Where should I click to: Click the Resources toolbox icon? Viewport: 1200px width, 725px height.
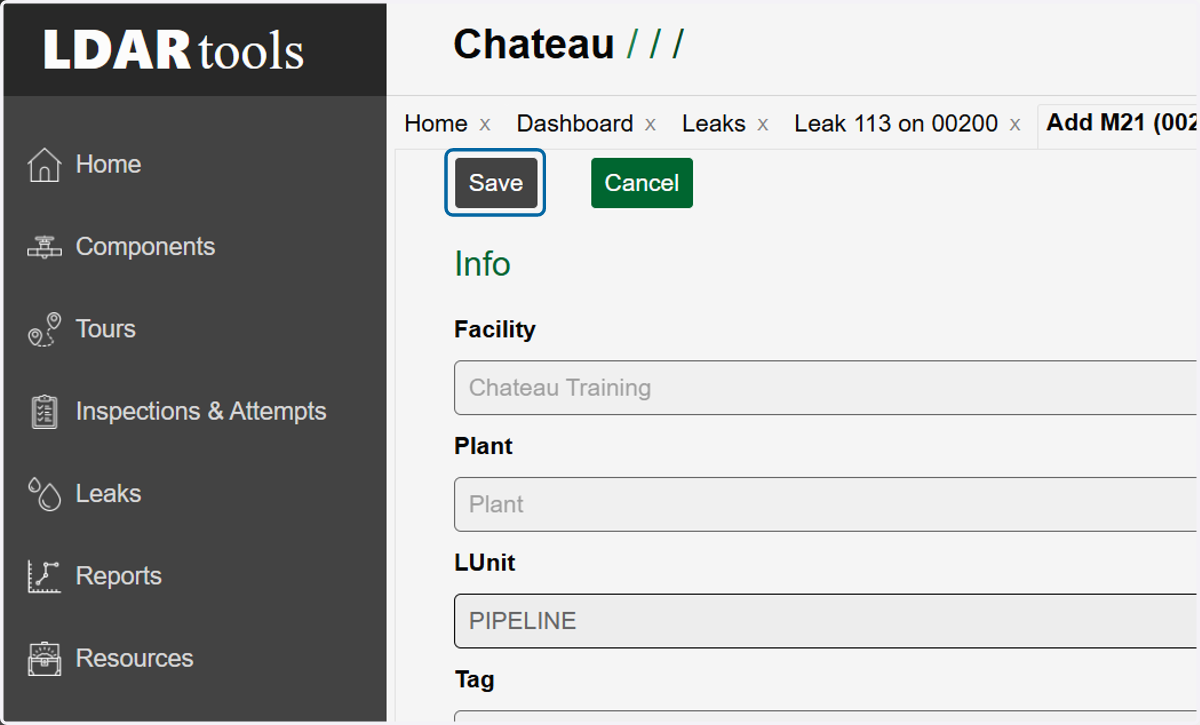point(44,658)
